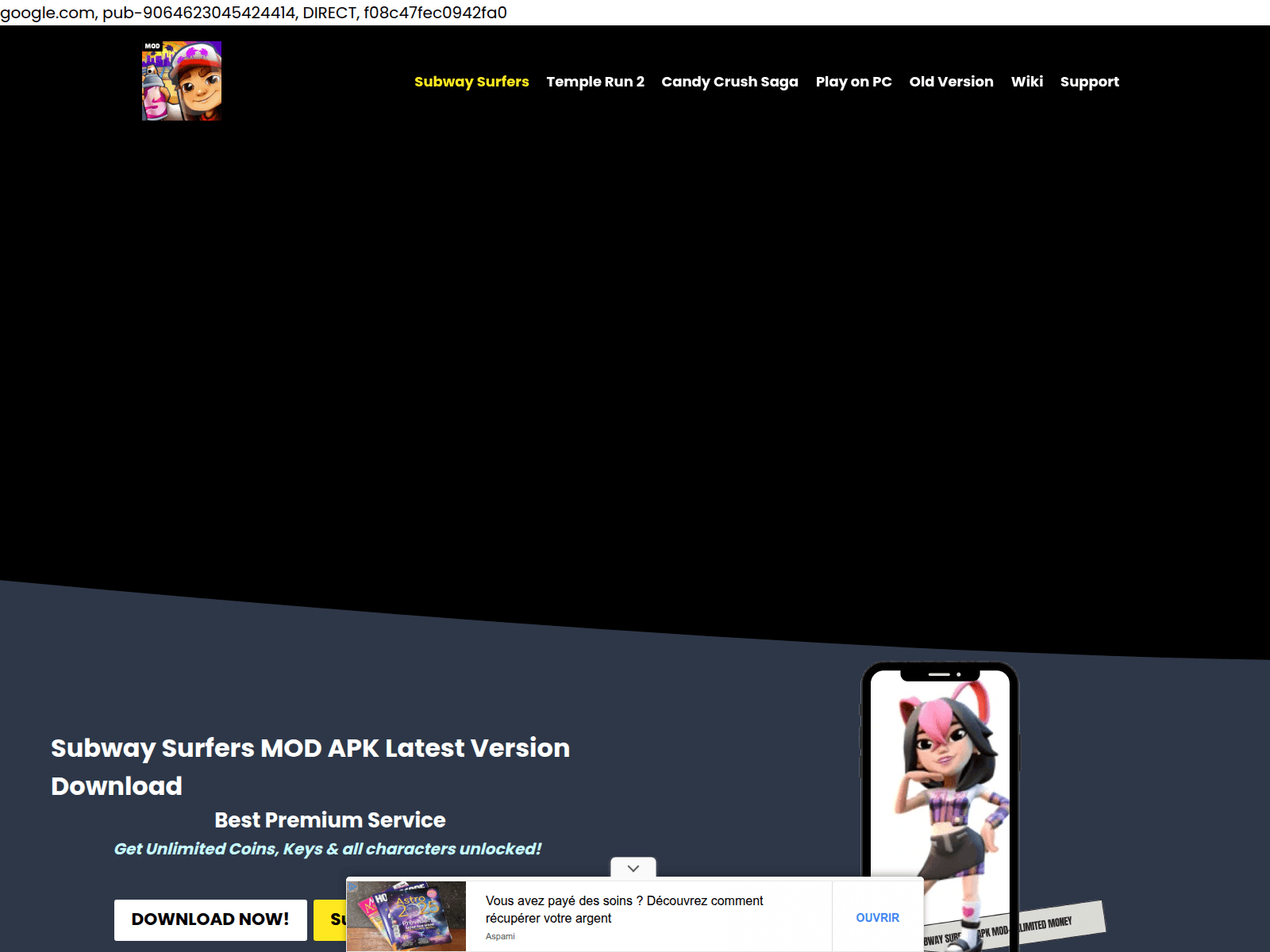Click the yellow button beside DOWNLOAD NOW!
Viewport: 1270px width, 952px height.
(330, 919)
